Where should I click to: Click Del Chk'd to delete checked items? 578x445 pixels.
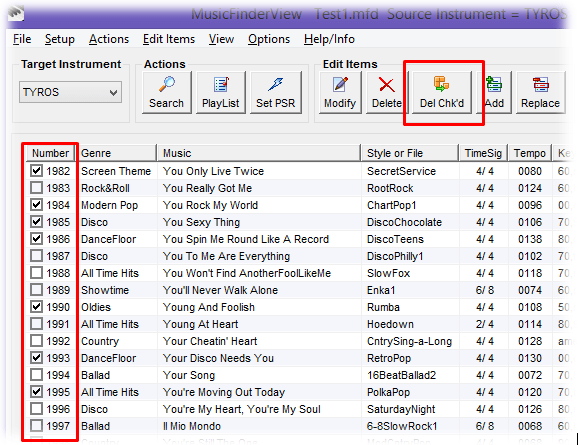point(442,93)
